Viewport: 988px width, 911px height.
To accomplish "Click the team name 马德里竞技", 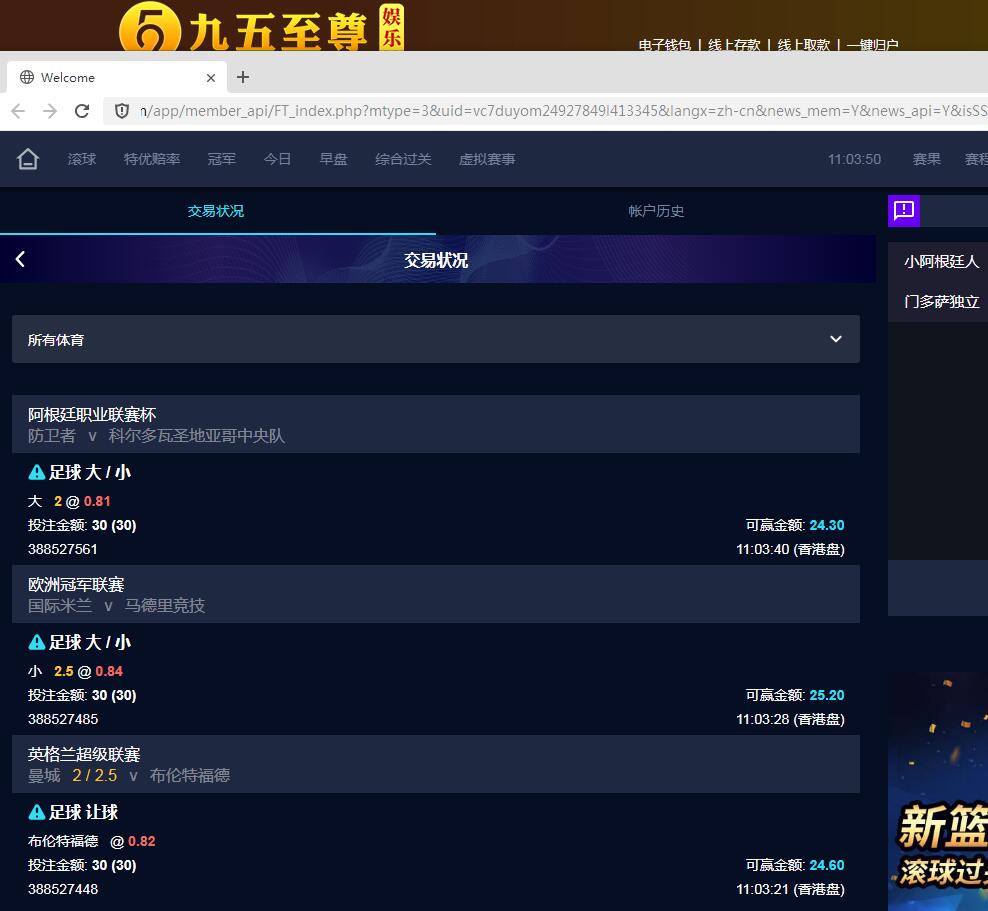I will 164,606.
